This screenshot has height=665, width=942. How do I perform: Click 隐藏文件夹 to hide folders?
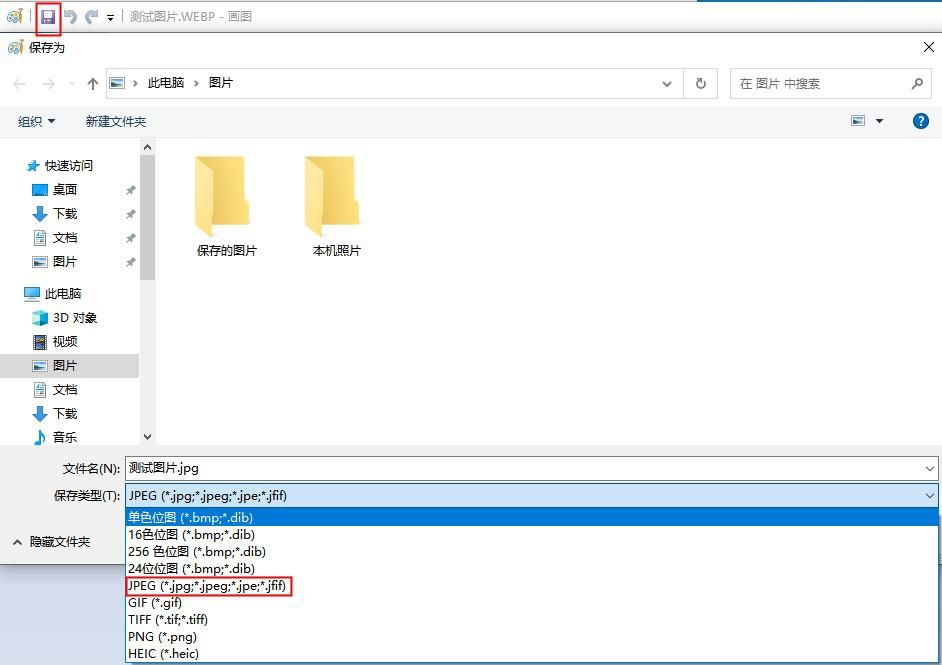point(60,541)
